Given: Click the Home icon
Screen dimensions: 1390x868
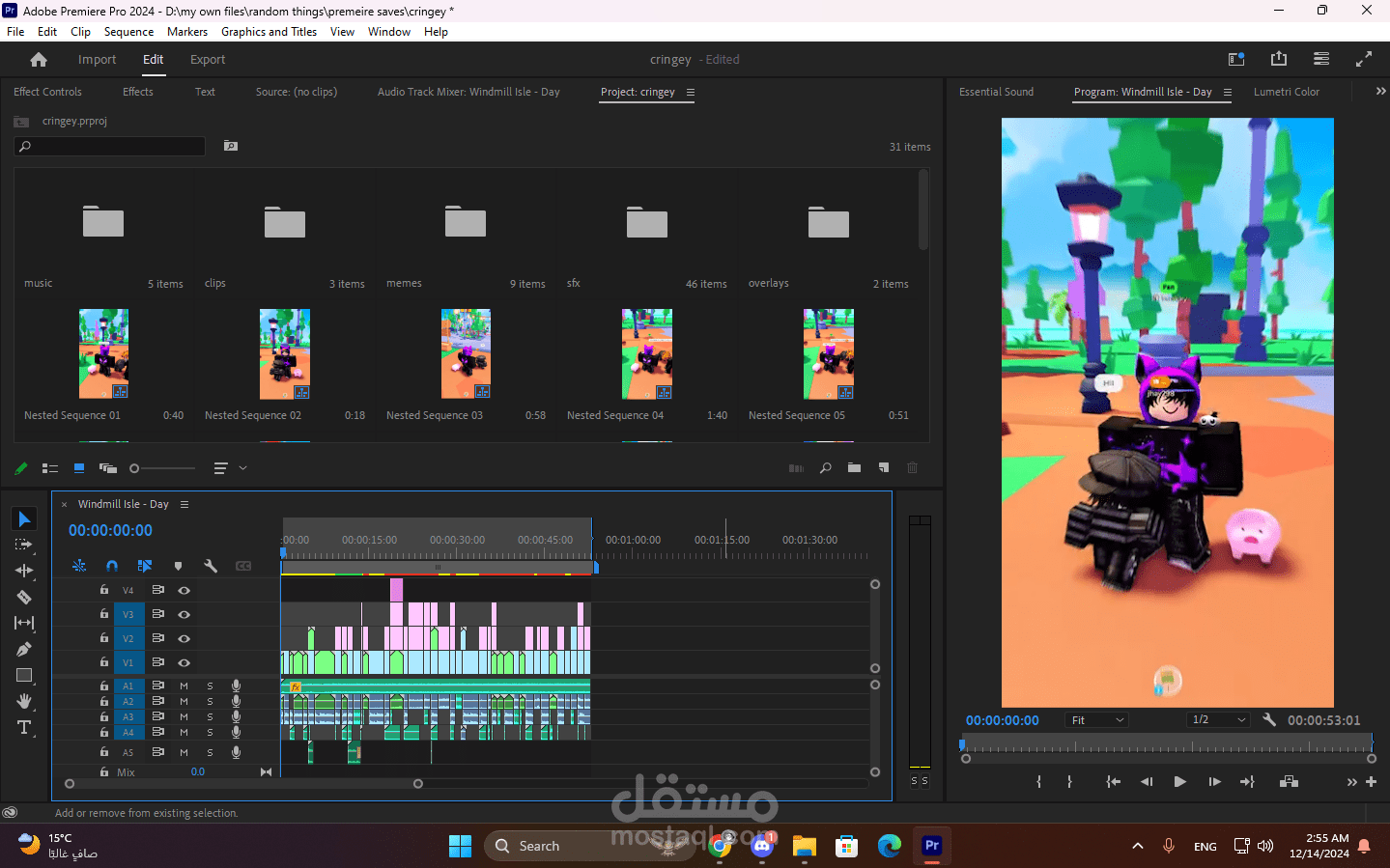Looking at the screenshot, I should tap(39, 60).
